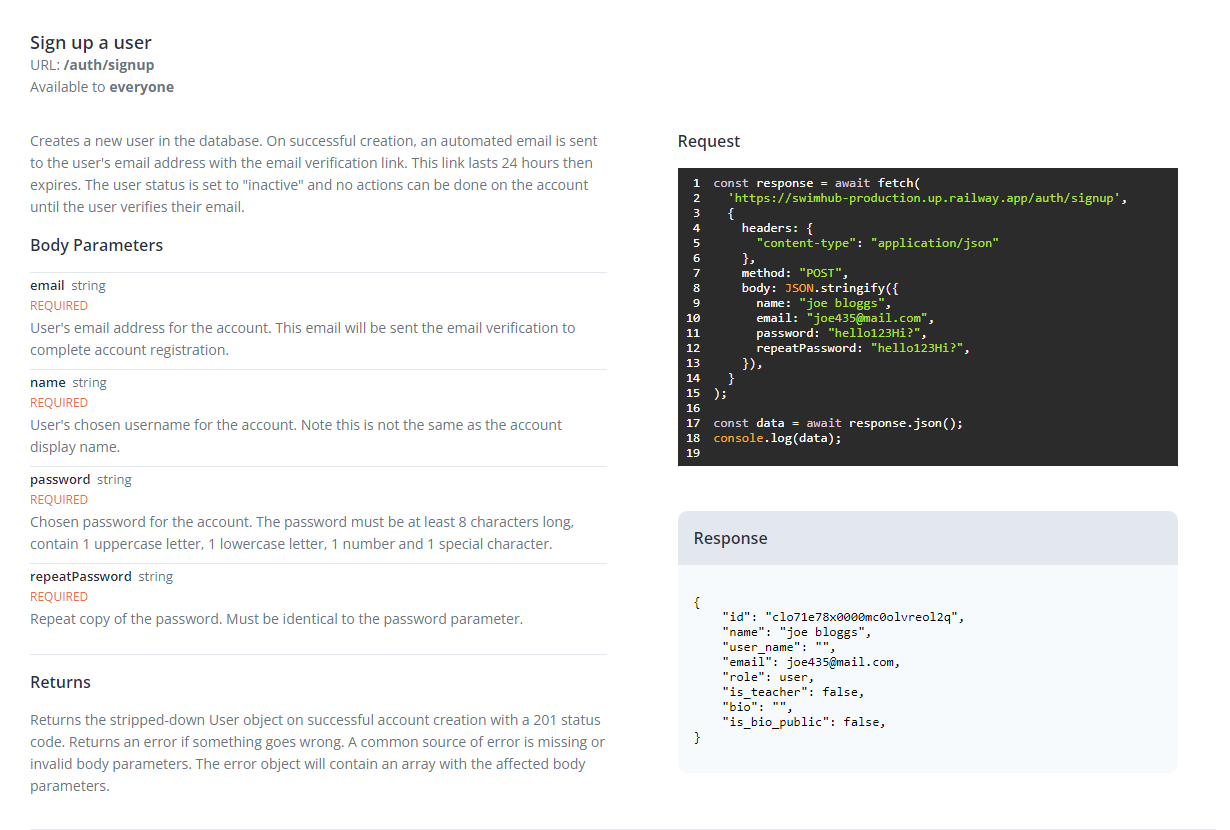Click the email parameter name

[47, 285]
